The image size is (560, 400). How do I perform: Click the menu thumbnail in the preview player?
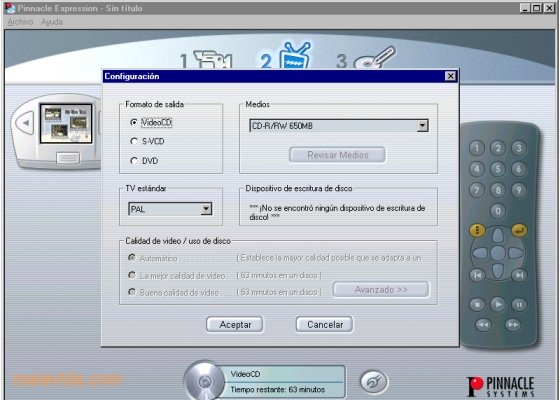[x=66, y=124]
